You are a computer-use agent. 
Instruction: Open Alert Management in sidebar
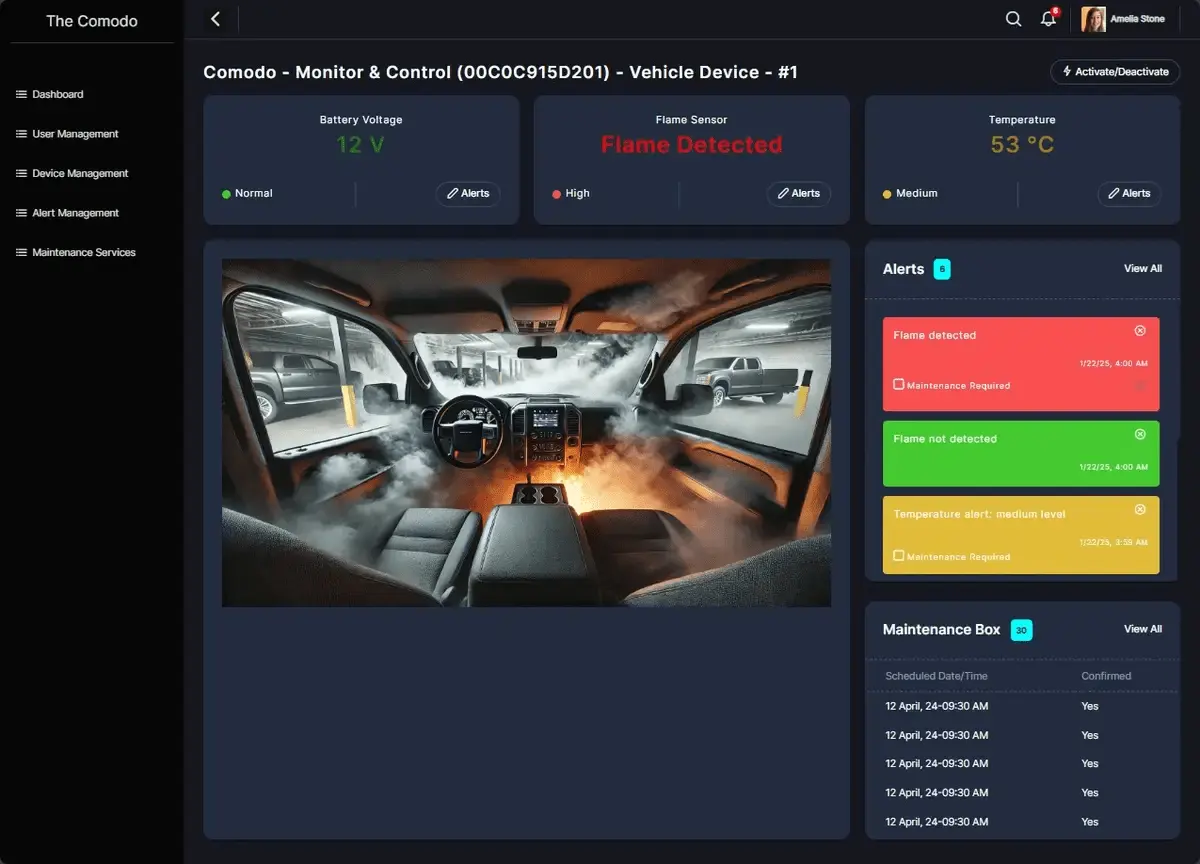click(x=75, y=213)
